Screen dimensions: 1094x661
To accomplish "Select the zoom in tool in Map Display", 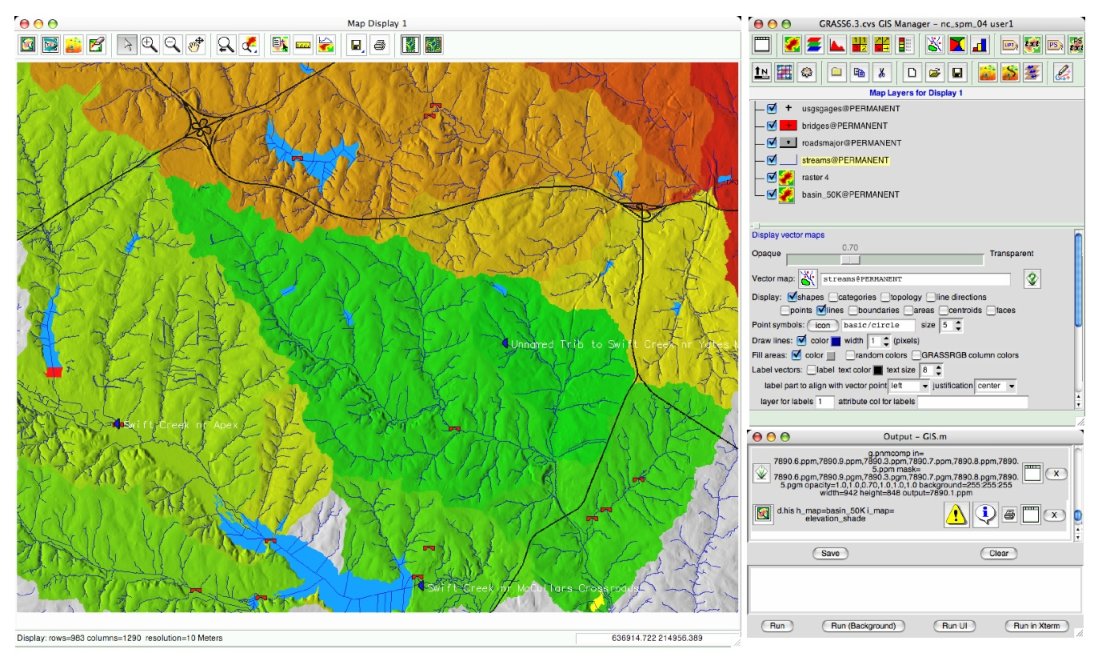I will click(150, 44).
